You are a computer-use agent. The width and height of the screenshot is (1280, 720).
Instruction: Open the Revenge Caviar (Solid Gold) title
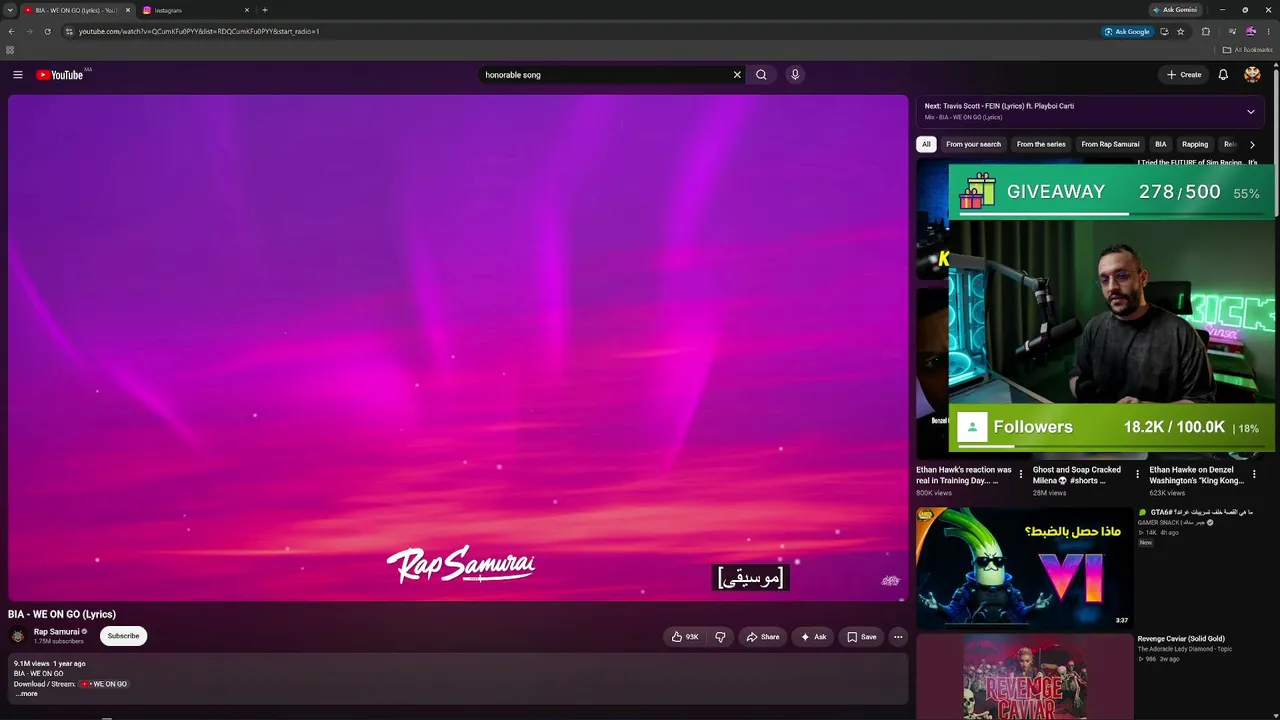1181,639
